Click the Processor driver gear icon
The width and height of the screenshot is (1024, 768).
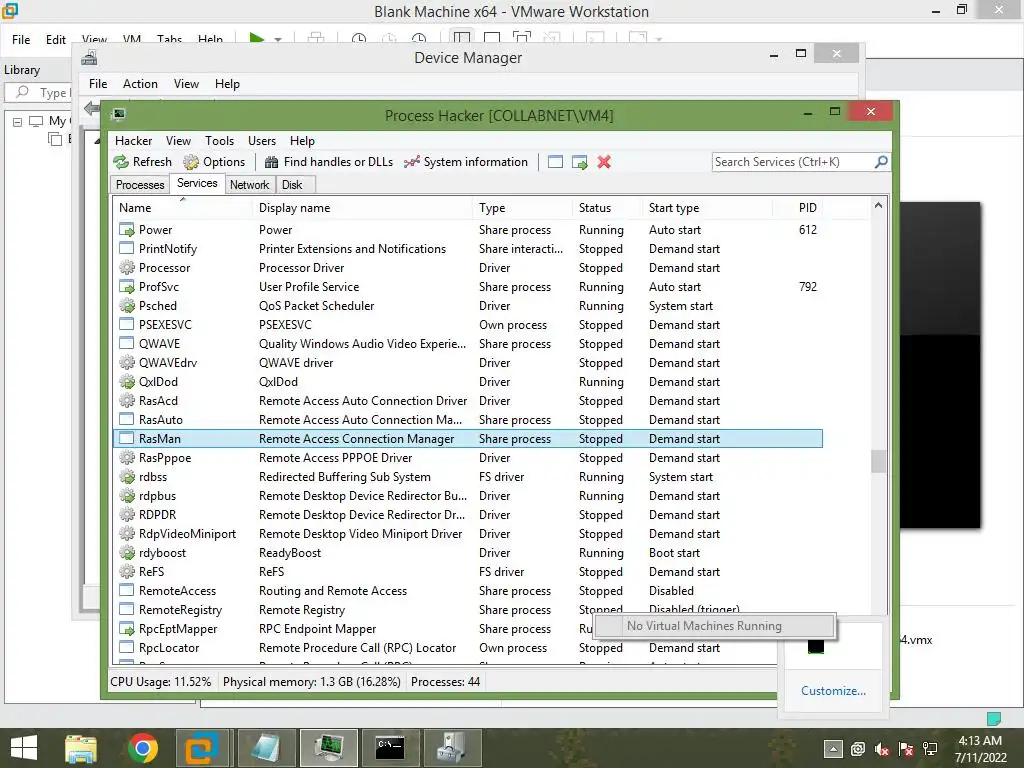pos(127,268)
